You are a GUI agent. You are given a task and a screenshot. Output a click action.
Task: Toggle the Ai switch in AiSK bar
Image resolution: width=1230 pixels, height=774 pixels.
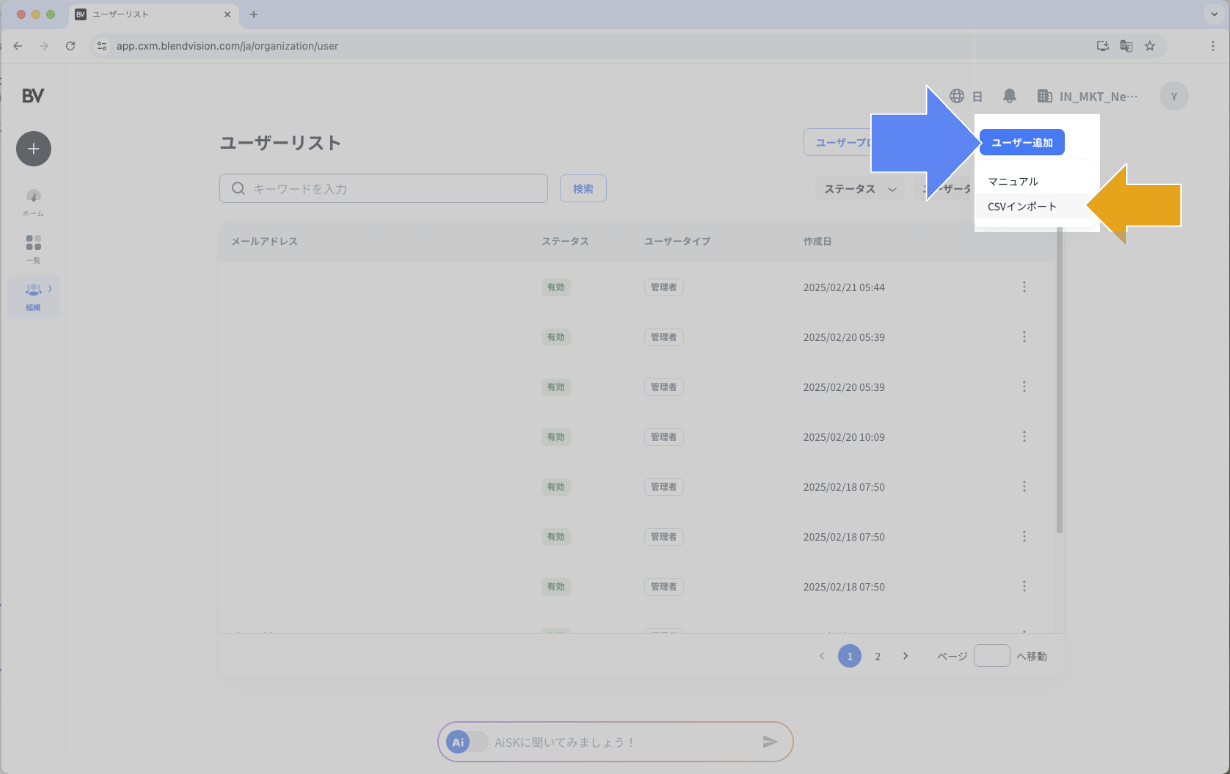pyautogui.click(x=468, y=742)
